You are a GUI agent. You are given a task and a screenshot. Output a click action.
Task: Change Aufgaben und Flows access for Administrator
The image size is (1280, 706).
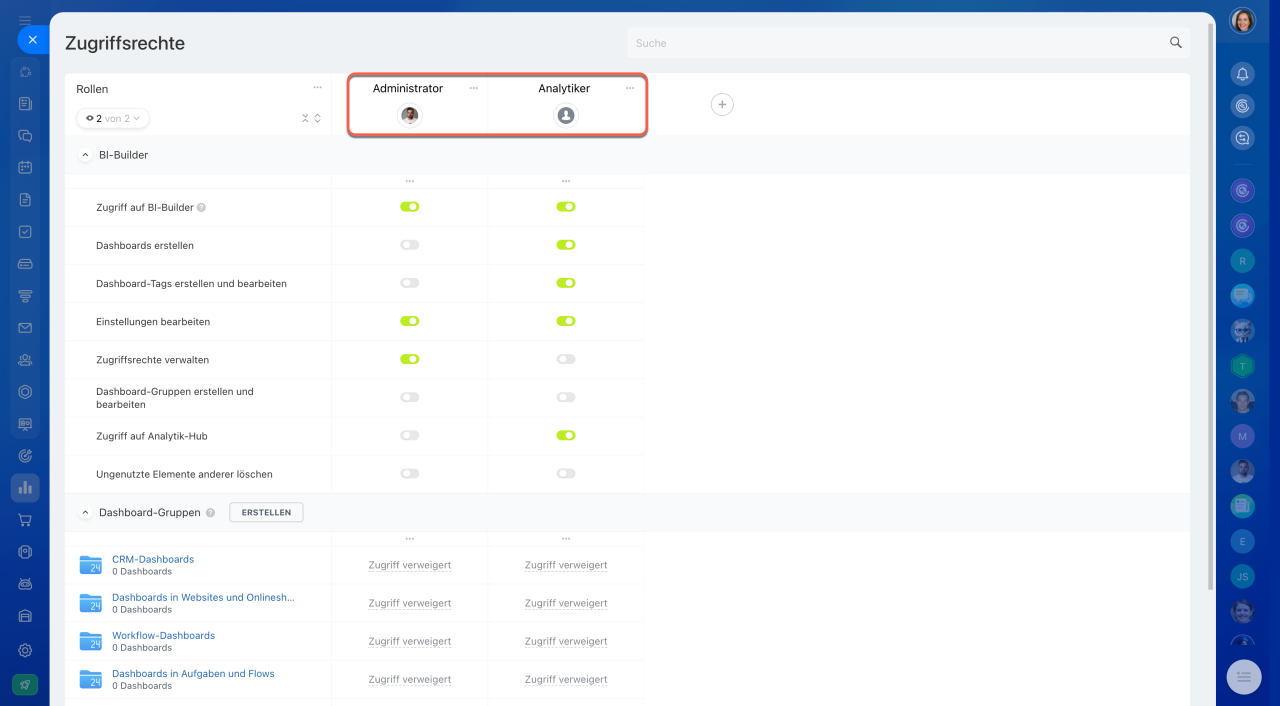pos(410,679)
